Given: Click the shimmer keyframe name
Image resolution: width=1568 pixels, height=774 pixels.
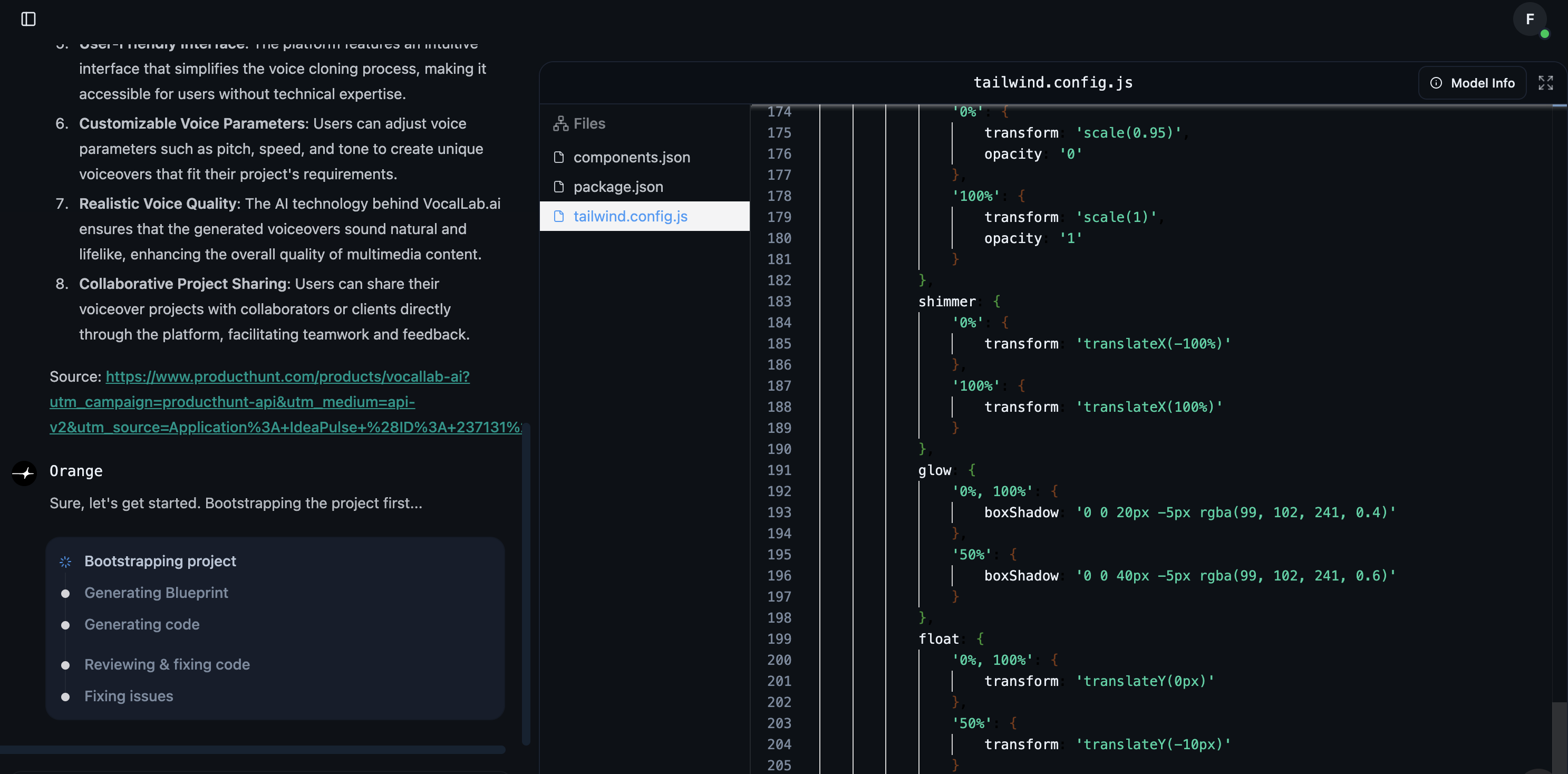Looking at the screenshot, I should (x=946, y=302).
